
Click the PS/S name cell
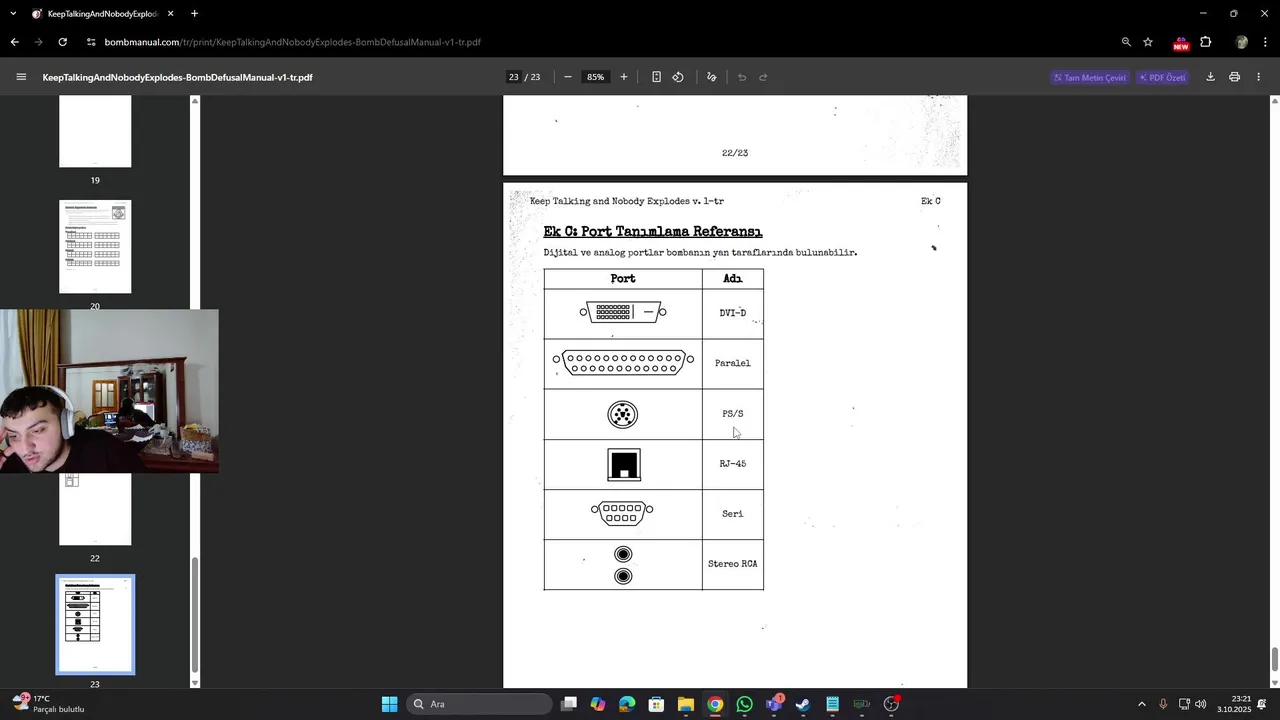(733, 413)
